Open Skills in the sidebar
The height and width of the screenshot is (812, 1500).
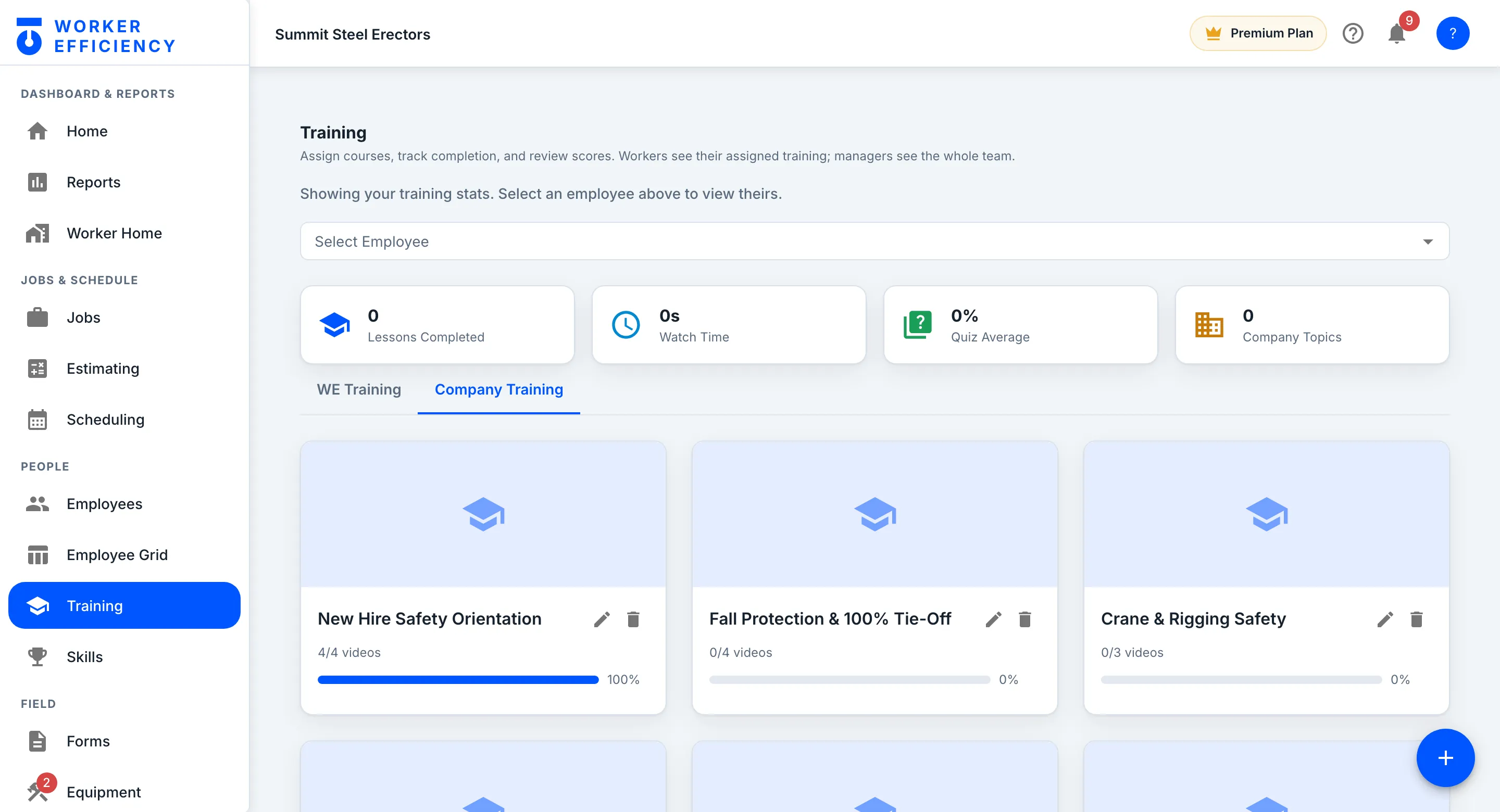point(124,657)
